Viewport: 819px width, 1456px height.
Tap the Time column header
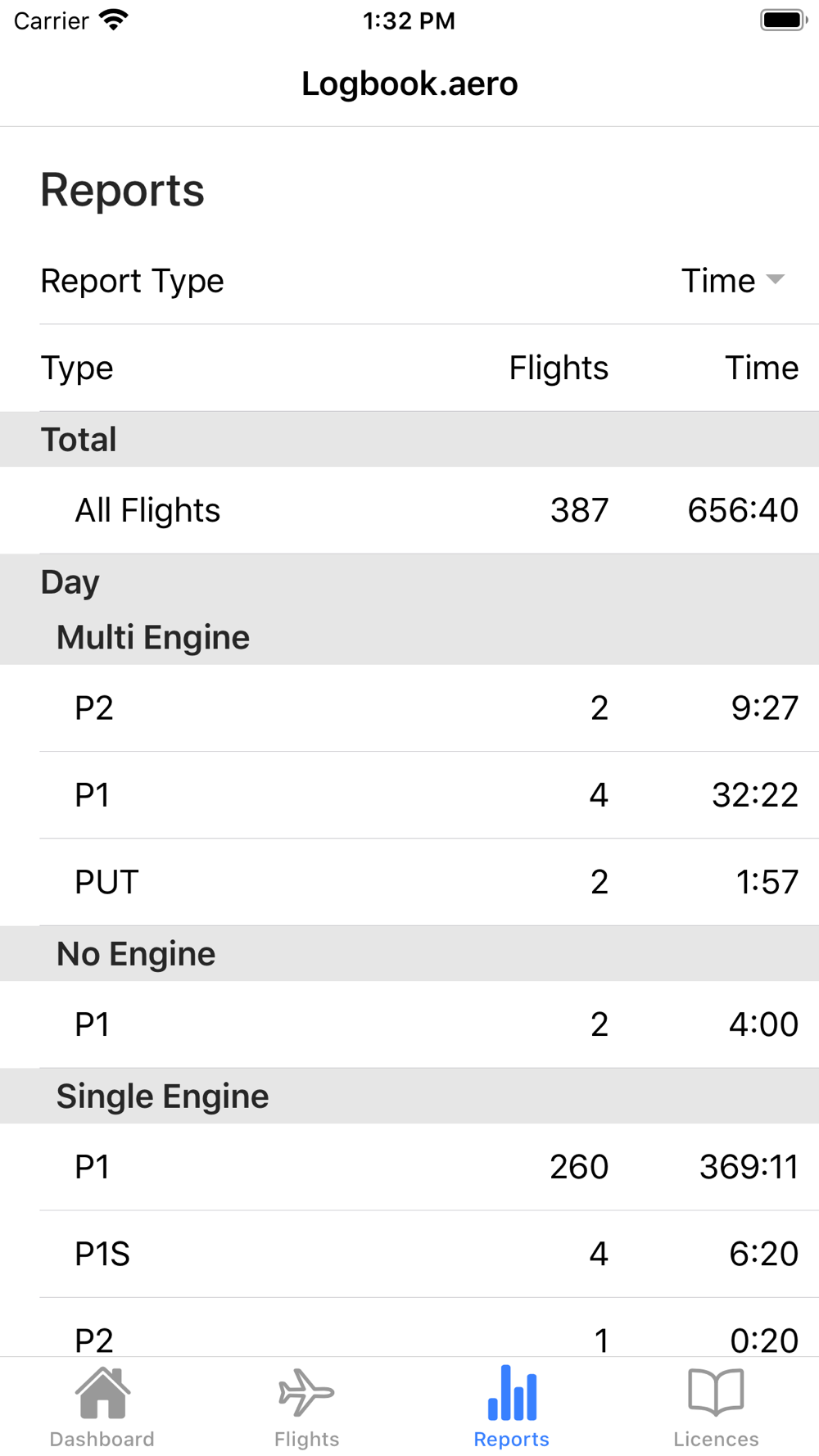pyautogui.click(x=761, y=369)
